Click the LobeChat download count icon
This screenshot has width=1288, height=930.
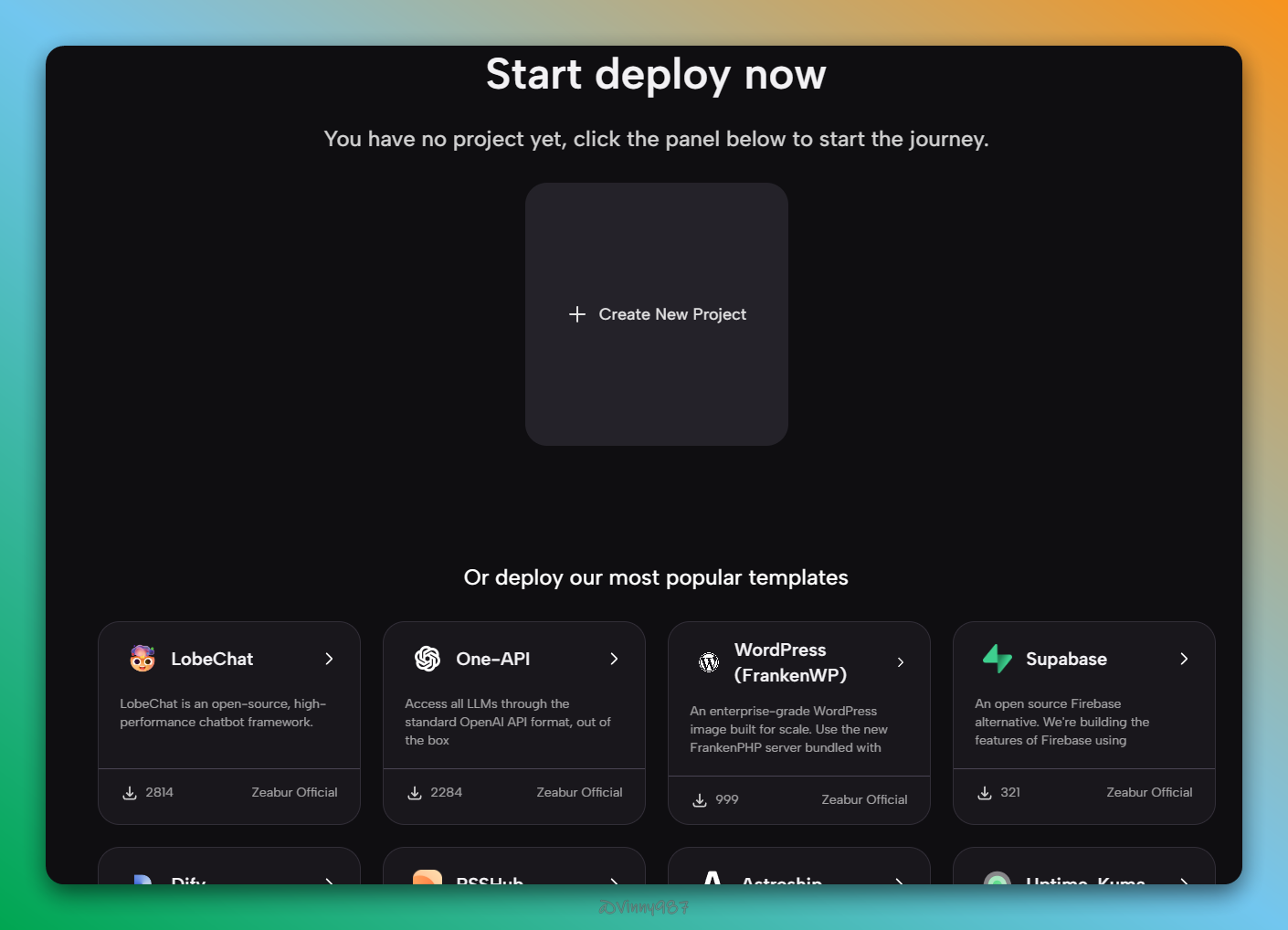pyautogui.click(x=130, y=793)
